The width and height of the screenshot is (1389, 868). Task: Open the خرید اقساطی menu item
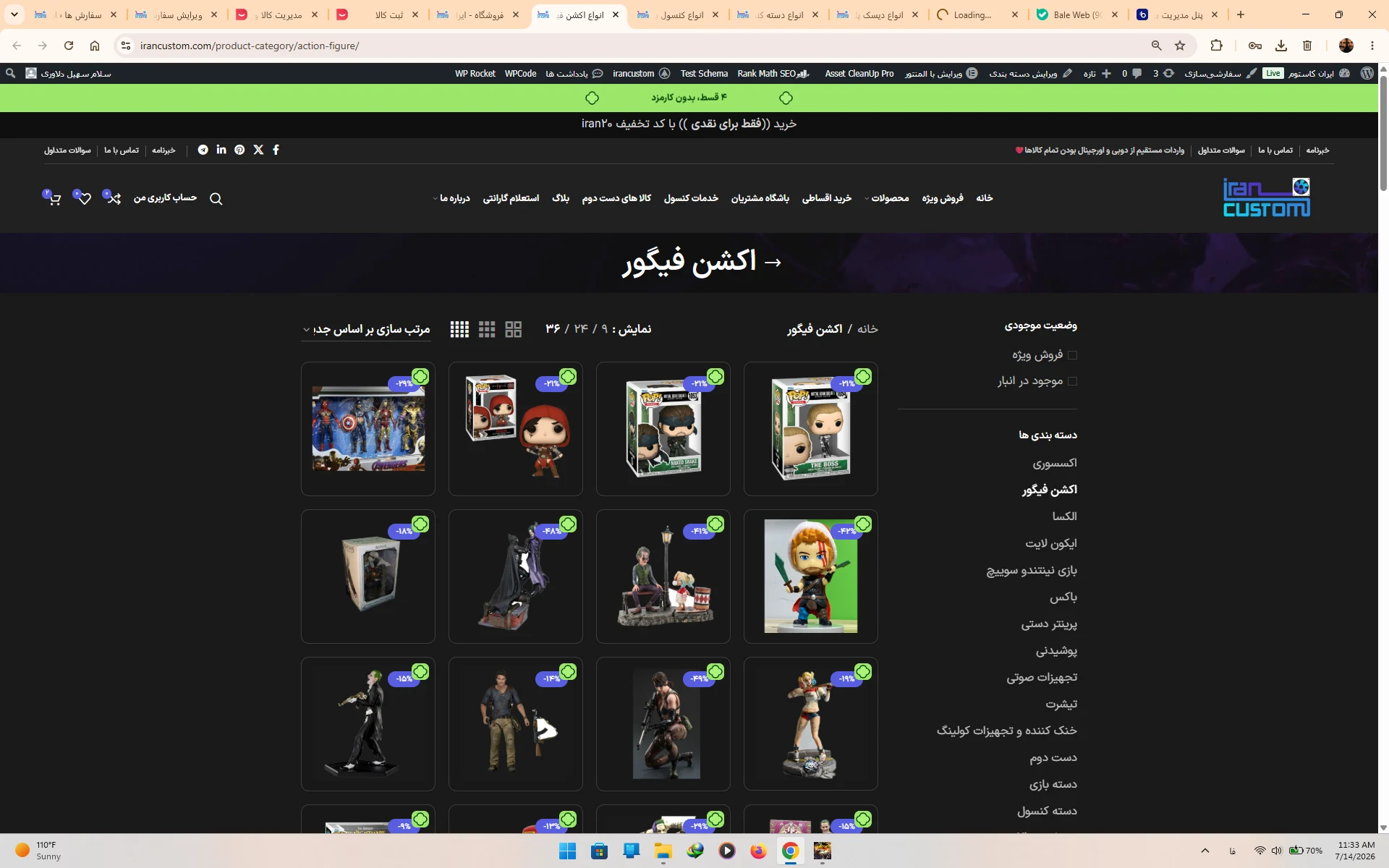tap(827, 198)
